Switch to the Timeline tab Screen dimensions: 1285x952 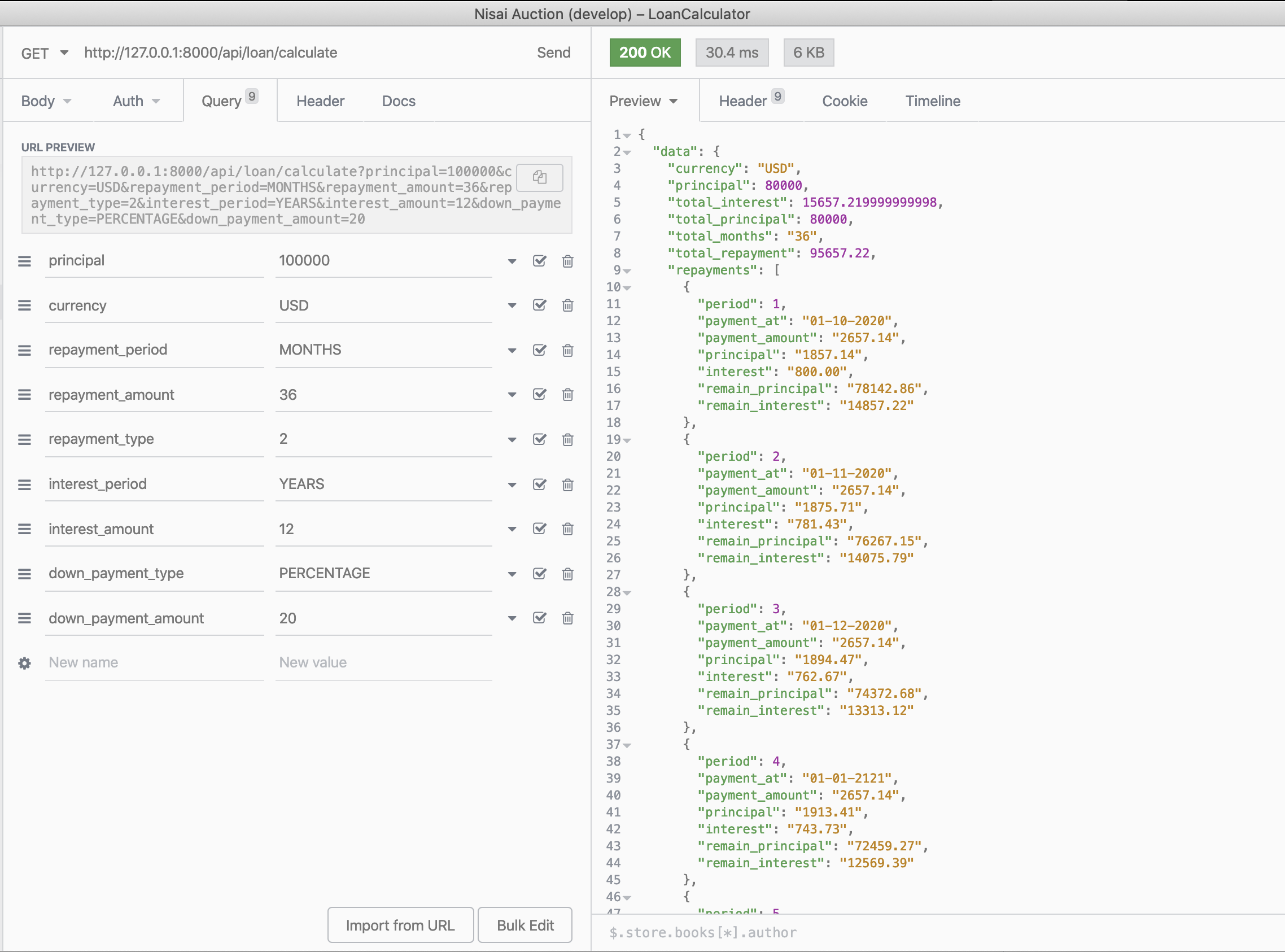(x=932, y=102)
